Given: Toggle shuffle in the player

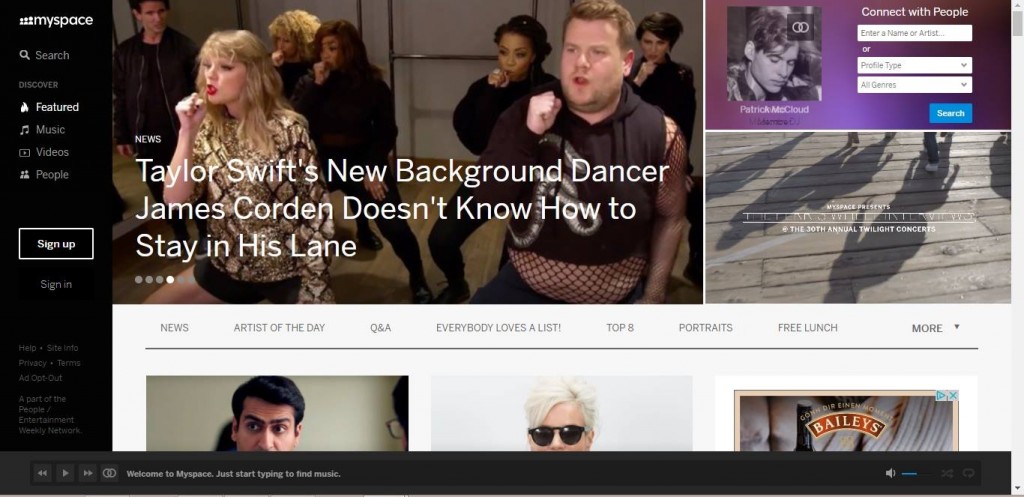Looking at the screenshot, I should pos(947,473).
